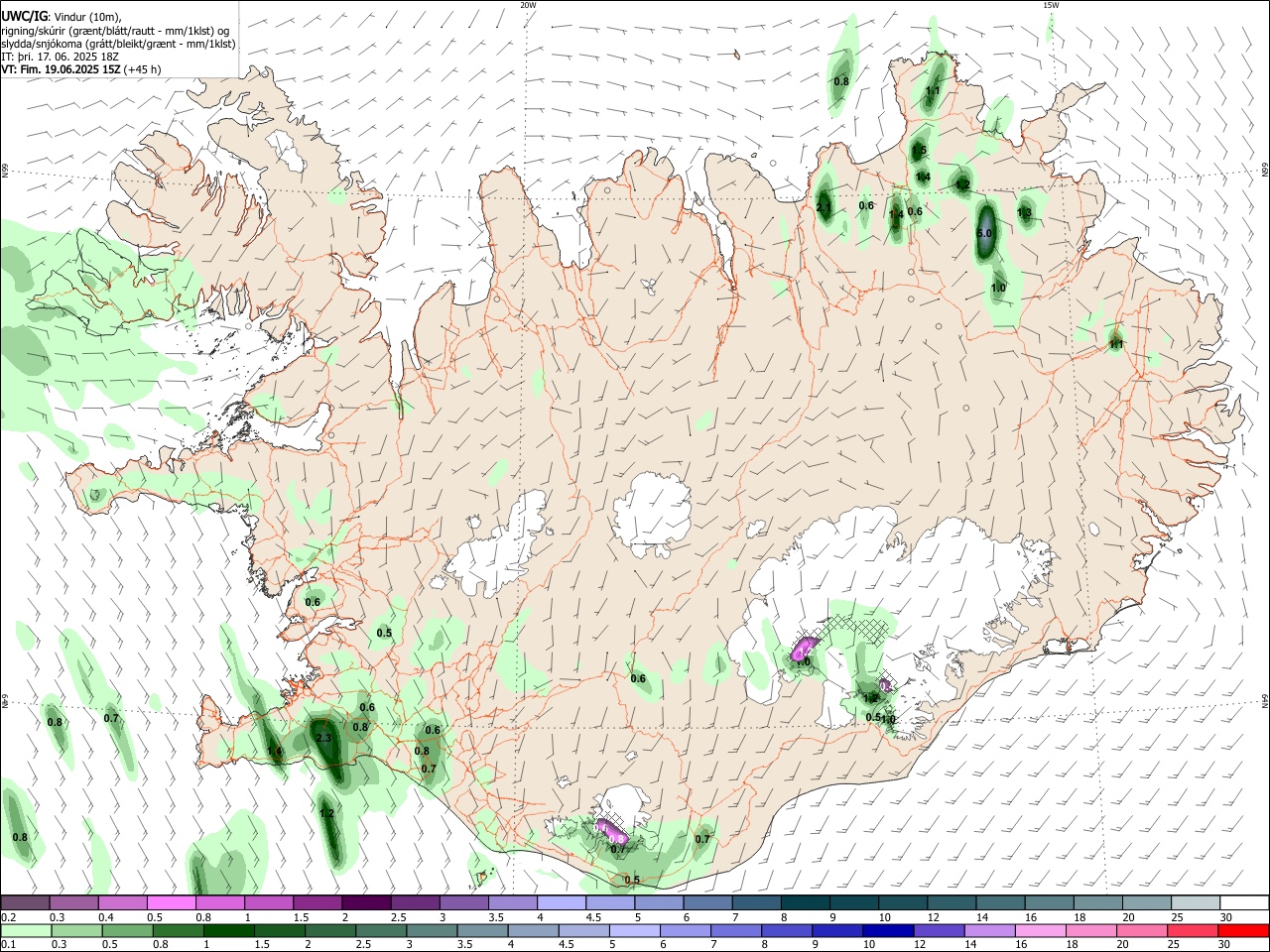Screen dimensions: 1270x952
Task: Select the medium green 0.5–0.8 swatch in lower legend
Action: (128, 930)
